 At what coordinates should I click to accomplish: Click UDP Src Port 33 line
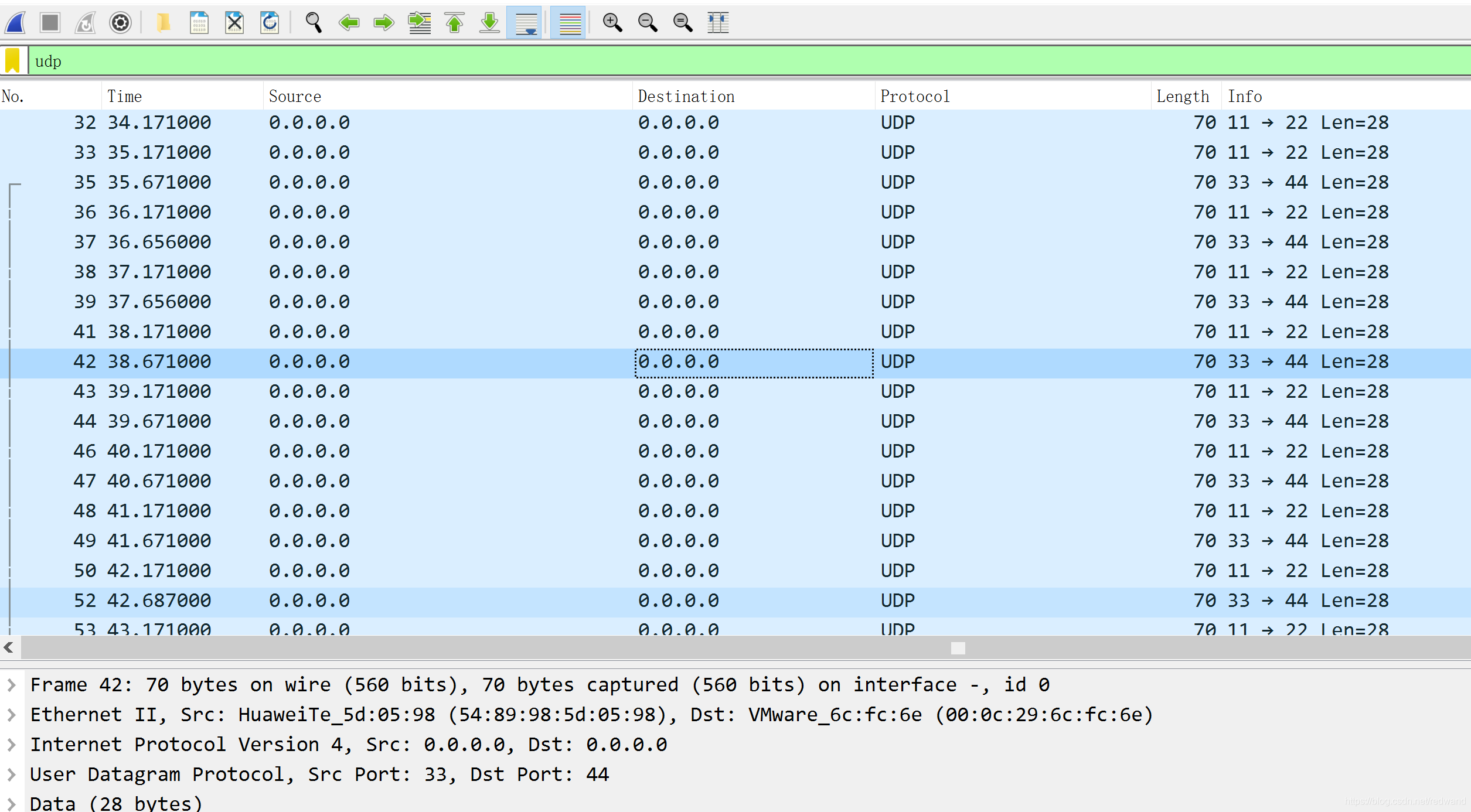(x=319, y=774)
